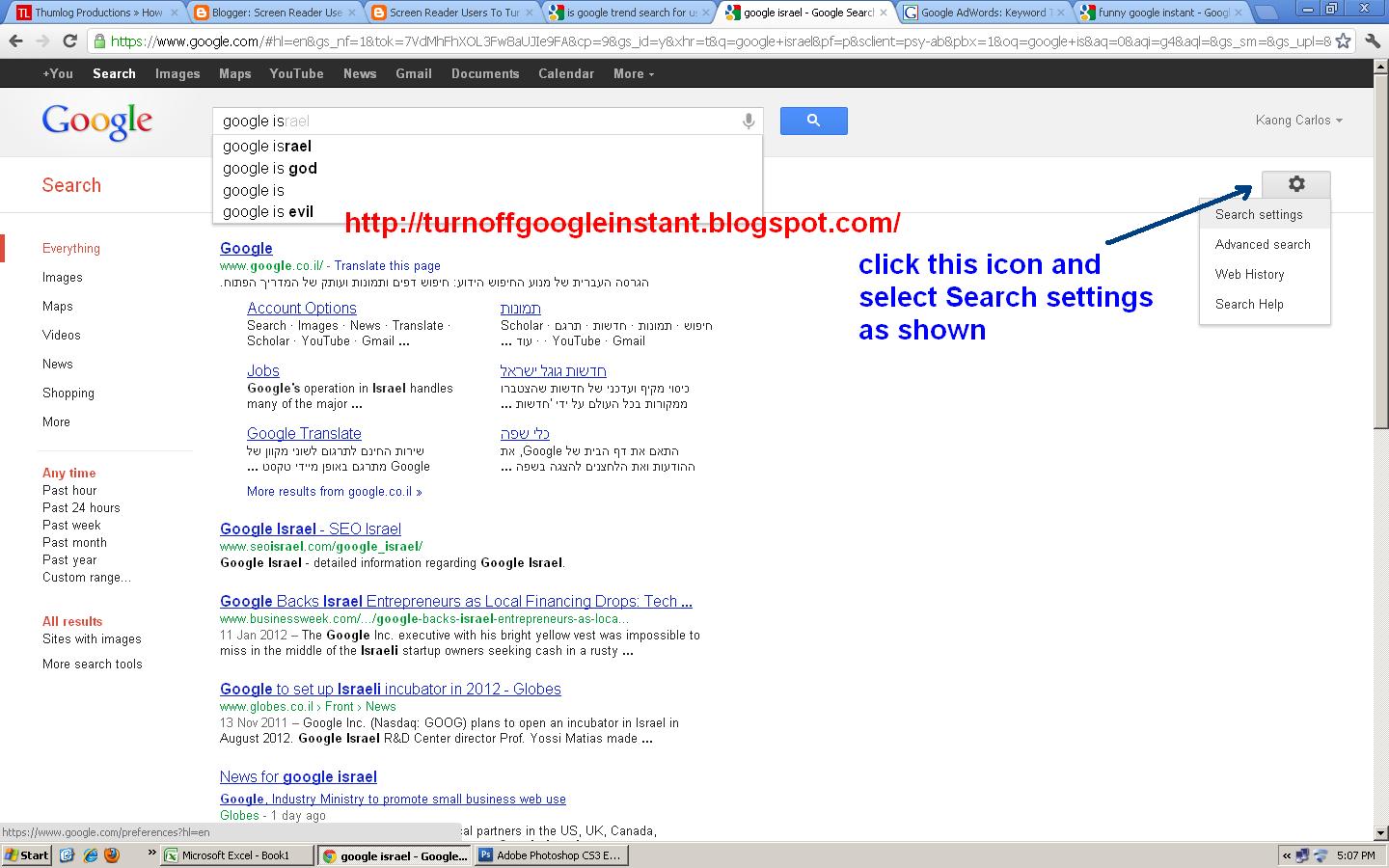This screenshot has width=1389, height=868.
Task: Open the gear options menu
Action: 1295,183
